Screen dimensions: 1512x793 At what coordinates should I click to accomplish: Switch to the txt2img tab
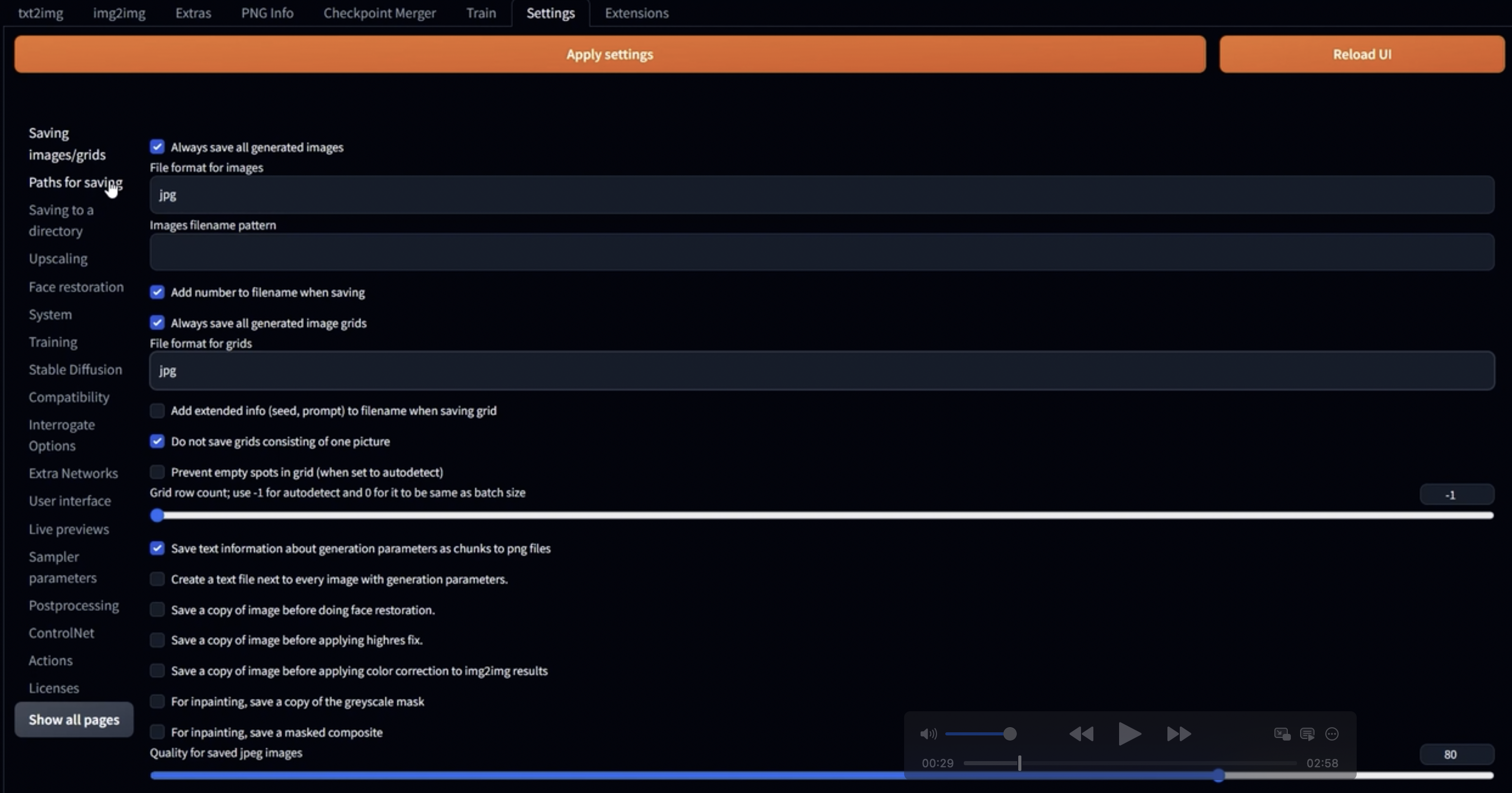pos(41,13)
